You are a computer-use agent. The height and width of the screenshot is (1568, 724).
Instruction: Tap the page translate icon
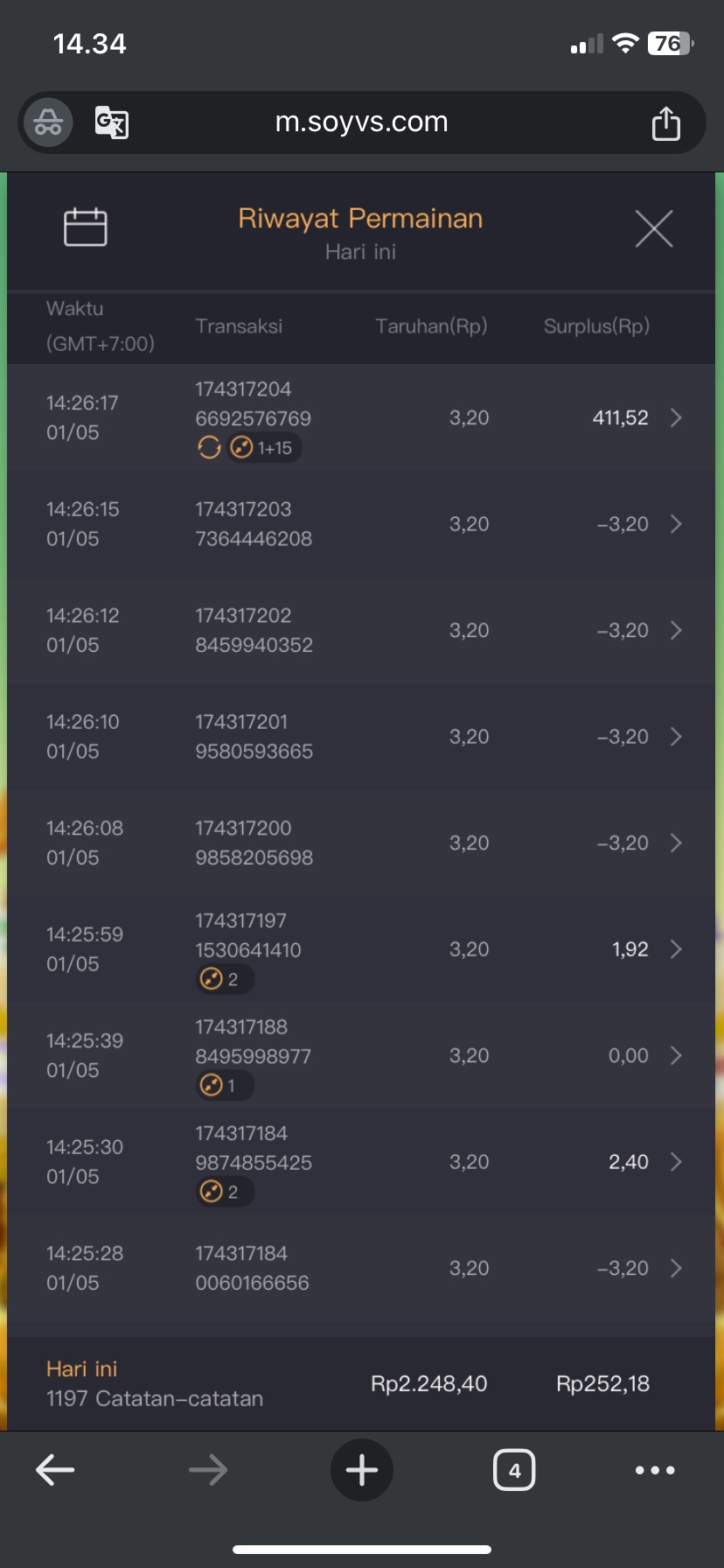coord(112,122)
